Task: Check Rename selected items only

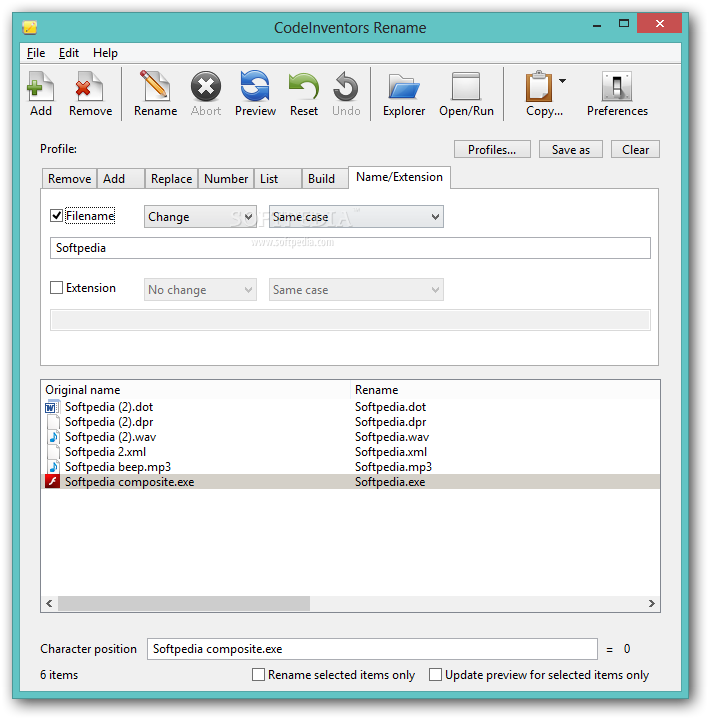Action: tap(258, 675)
